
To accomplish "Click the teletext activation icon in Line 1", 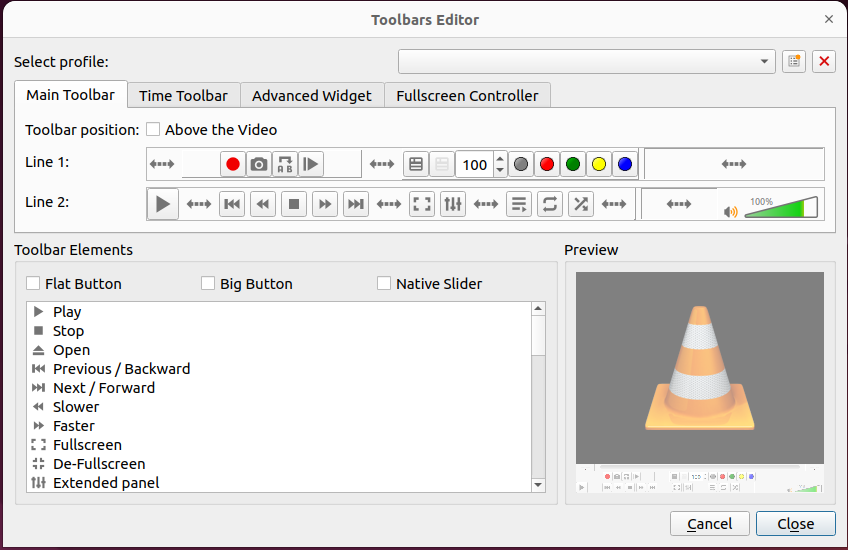I will [x=416, y=164].
